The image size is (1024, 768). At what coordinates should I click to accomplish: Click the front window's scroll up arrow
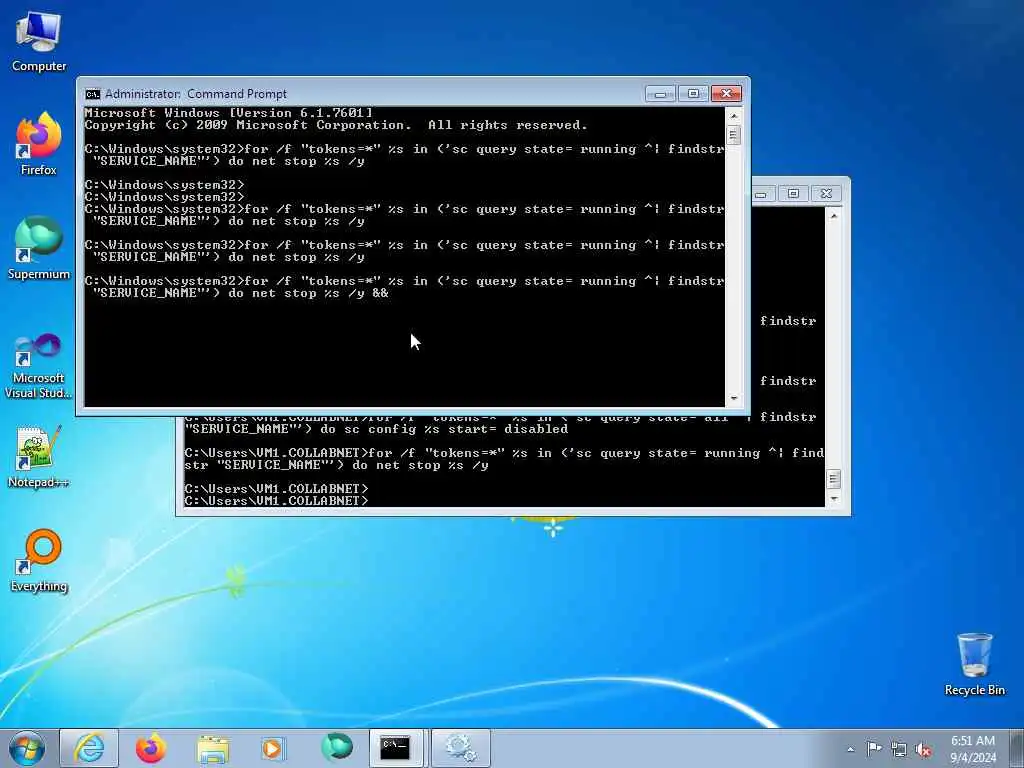click(x=733, y=116)
